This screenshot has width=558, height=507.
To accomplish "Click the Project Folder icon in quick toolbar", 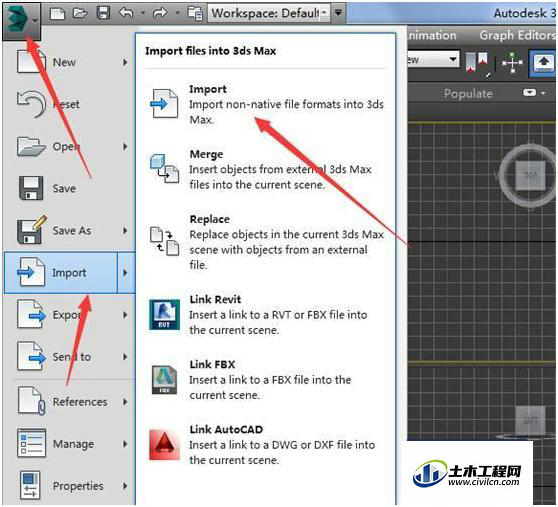I will [195, 13].
